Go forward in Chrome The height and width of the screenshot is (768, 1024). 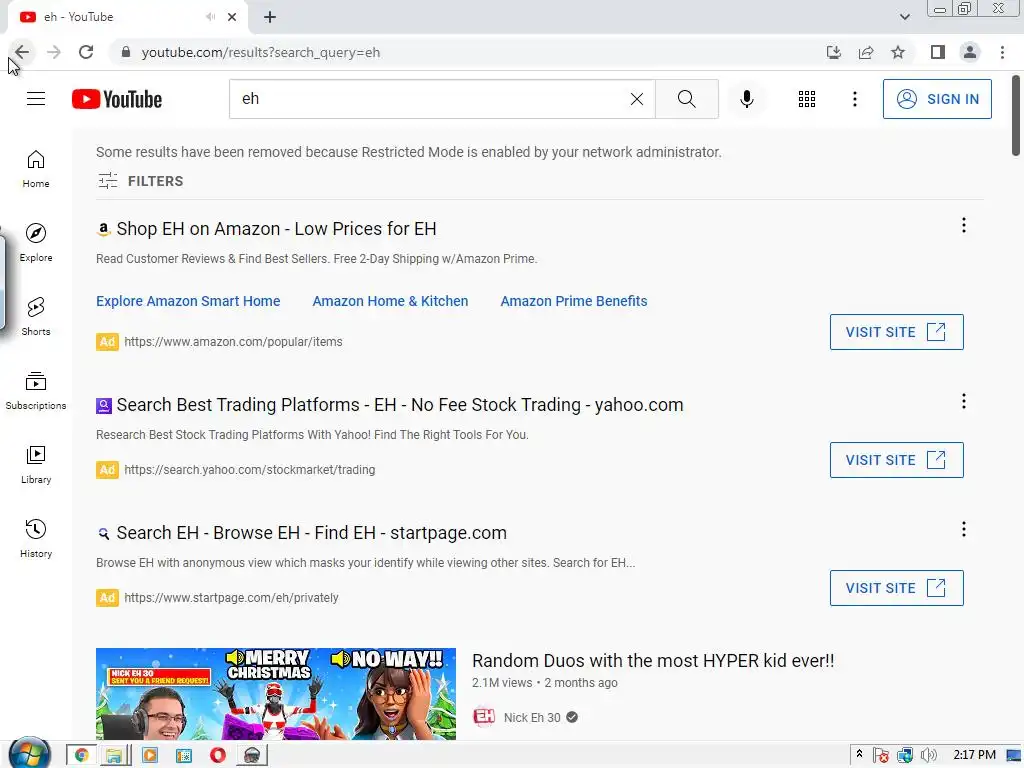coord(54,52)
